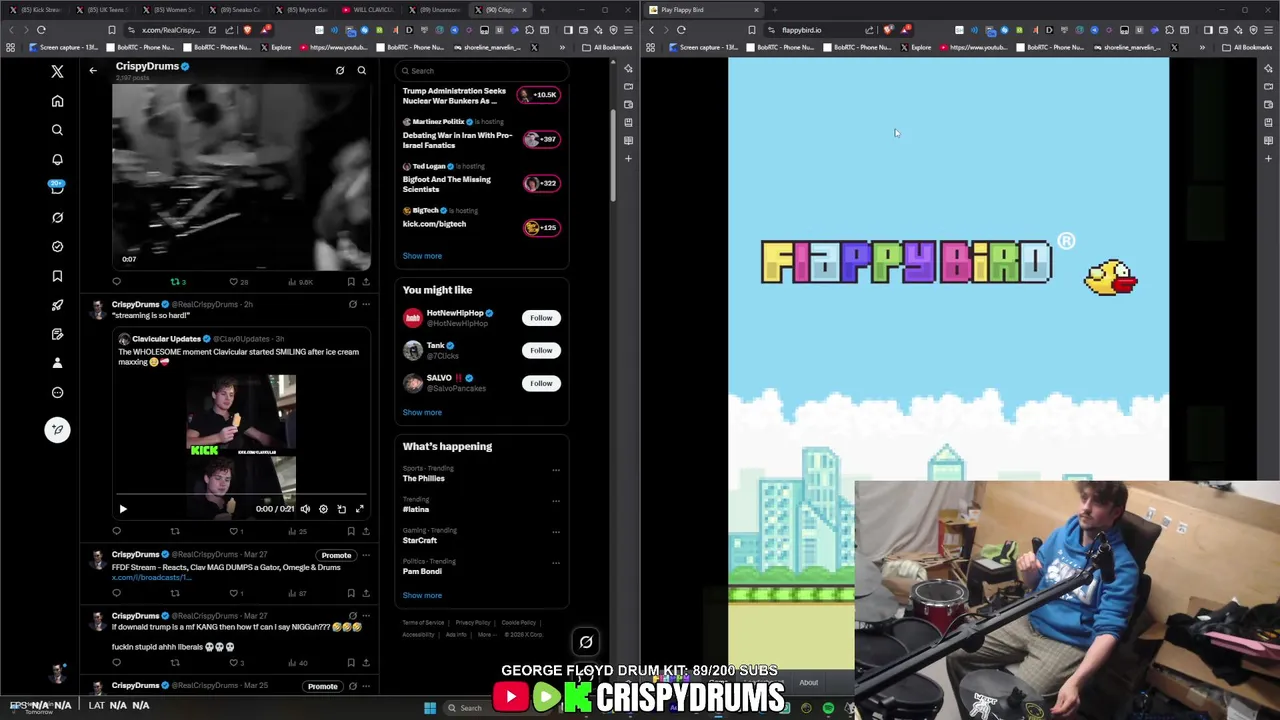Viewport: 1280px width, 720px height.
Task: Open the Premium rocket icon in sidebar
Action: coord(57,305)
